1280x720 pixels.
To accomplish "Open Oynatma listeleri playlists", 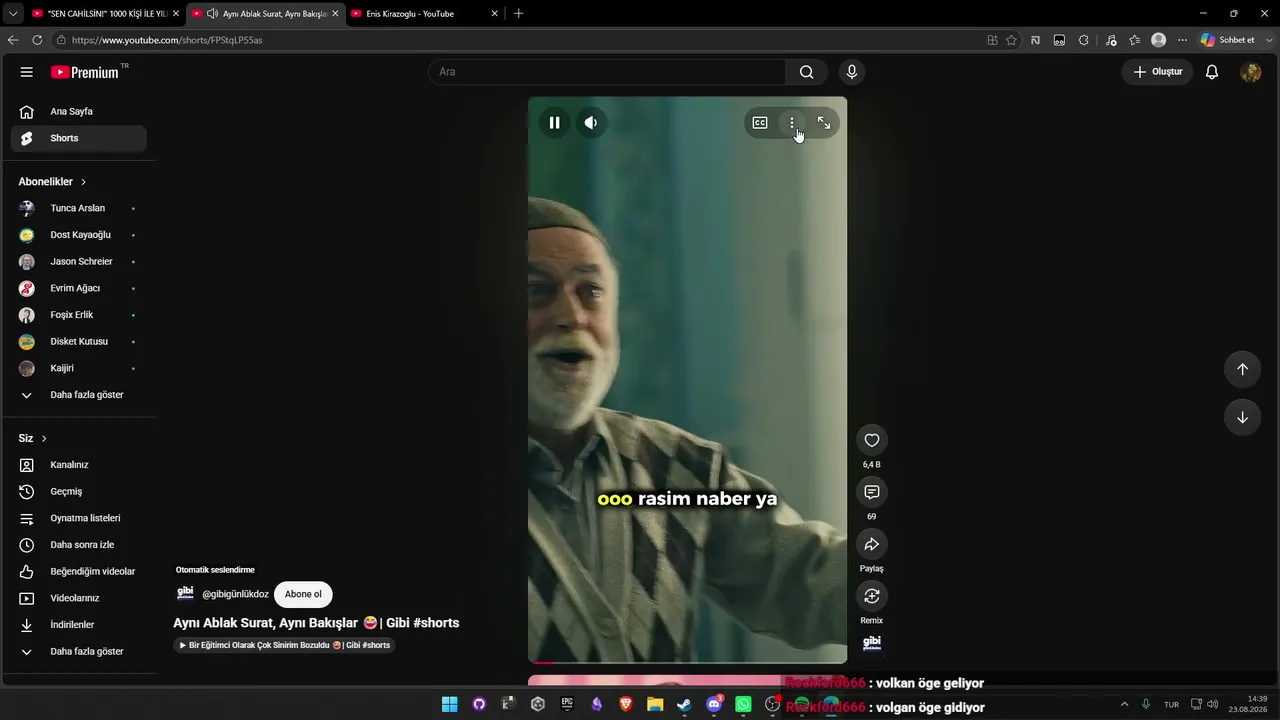I will coord(79,518).
